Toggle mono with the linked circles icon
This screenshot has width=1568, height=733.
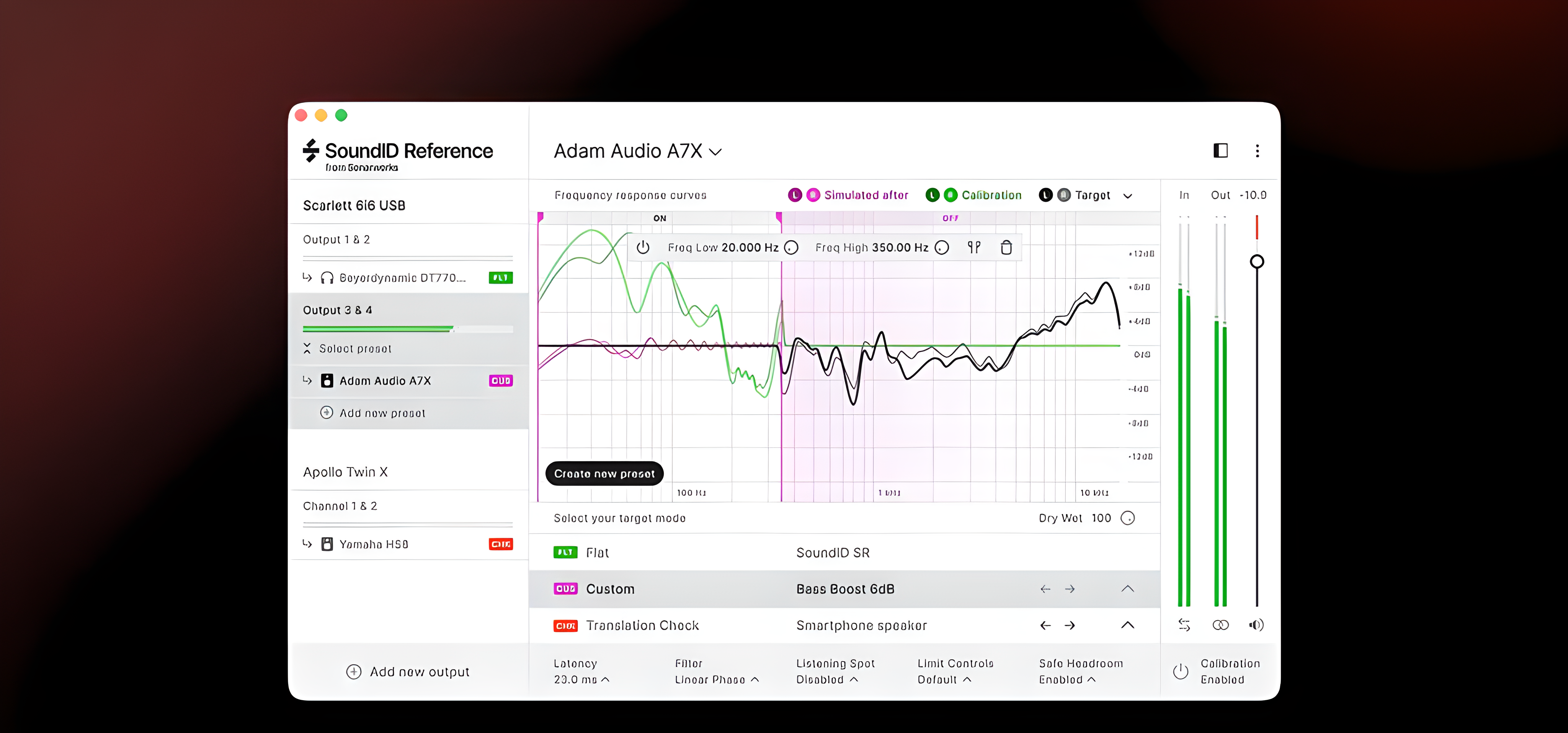tap(1220, 625)
